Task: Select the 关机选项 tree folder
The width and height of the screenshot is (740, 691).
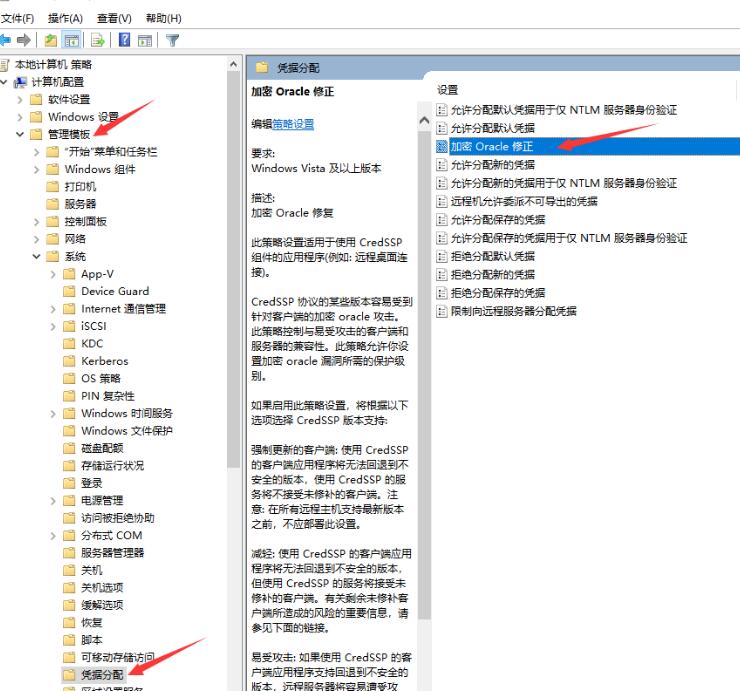Action: (x=102, y=588)
